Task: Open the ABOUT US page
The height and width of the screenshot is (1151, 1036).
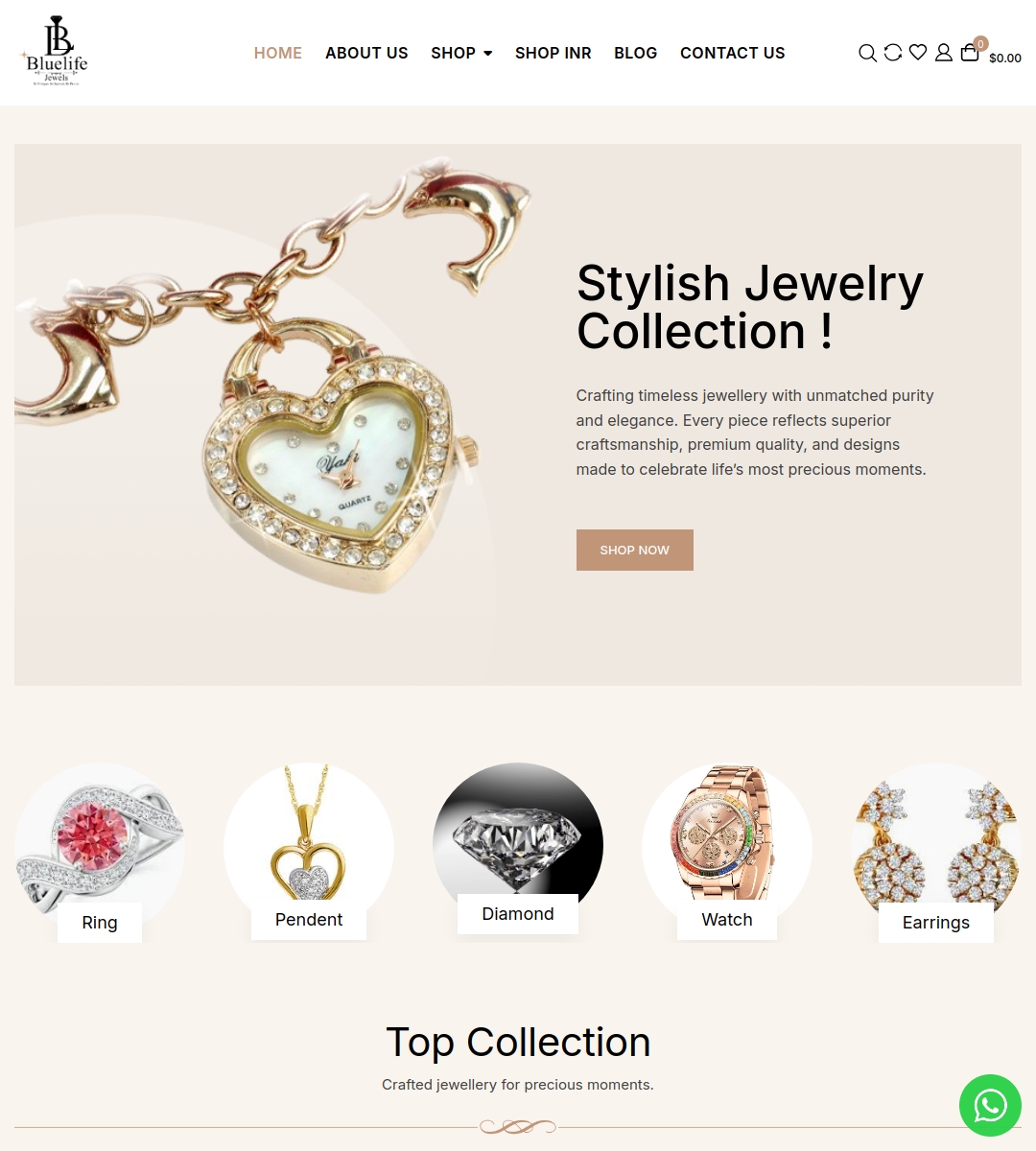Action: coord(366,53)
